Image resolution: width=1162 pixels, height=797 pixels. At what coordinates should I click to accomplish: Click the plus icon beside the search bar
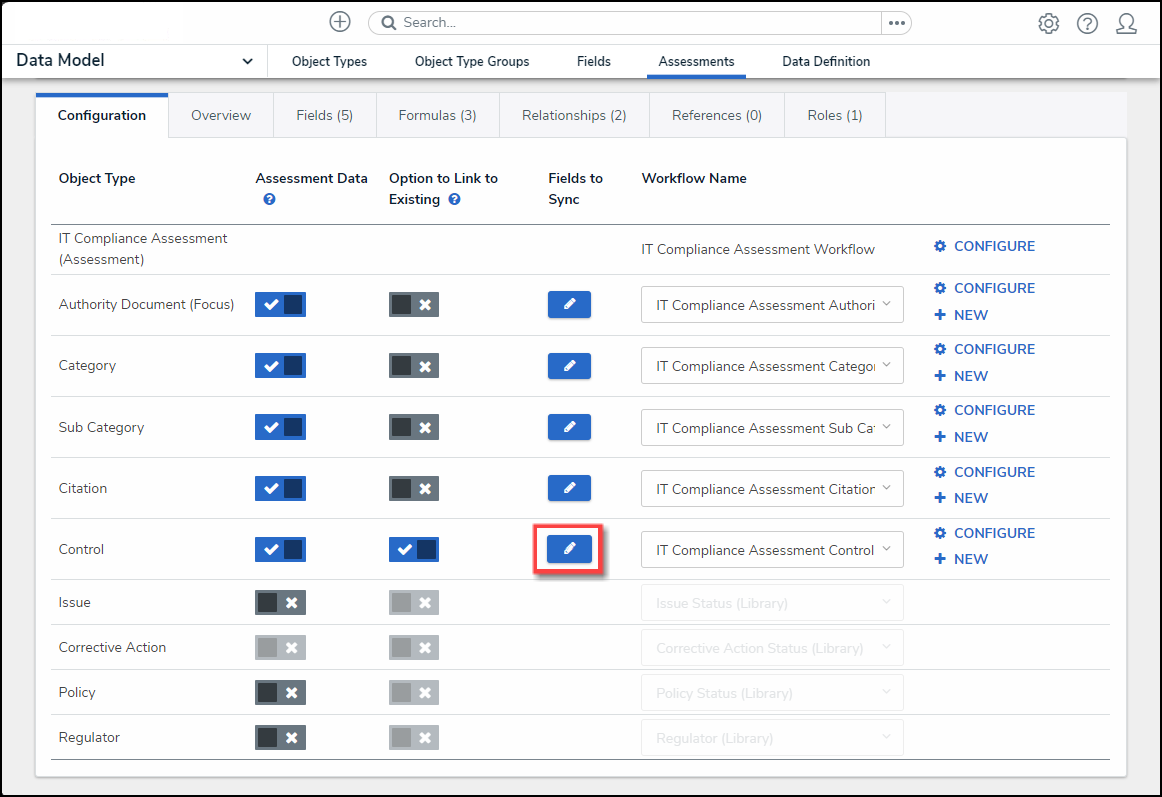pyautogui.click(x=340, y=22)
